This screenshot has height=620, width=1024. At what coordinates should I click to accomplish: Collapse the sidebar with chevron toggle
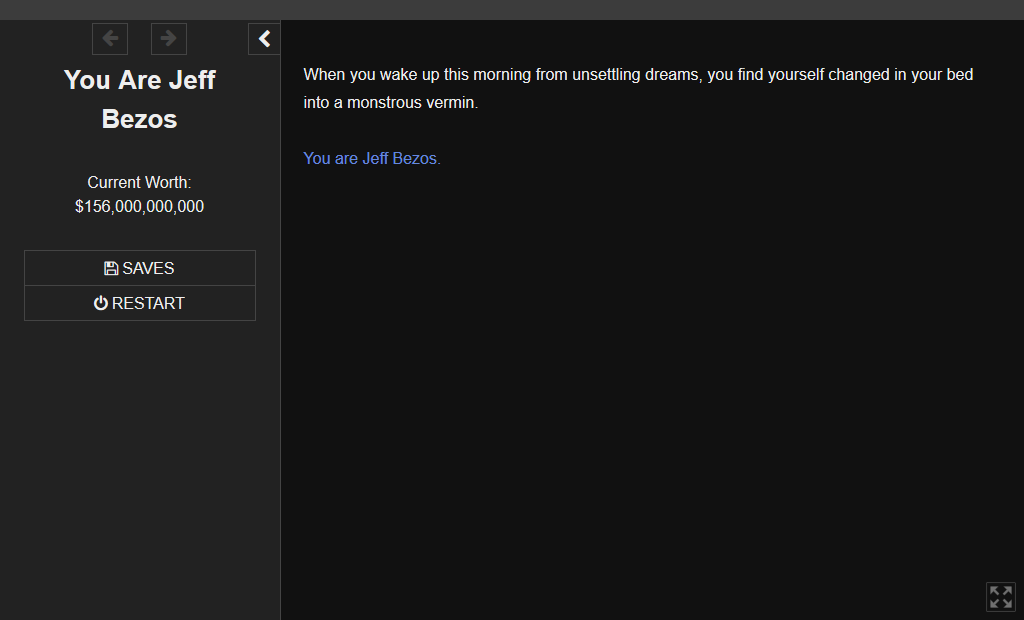click(264, 39)
